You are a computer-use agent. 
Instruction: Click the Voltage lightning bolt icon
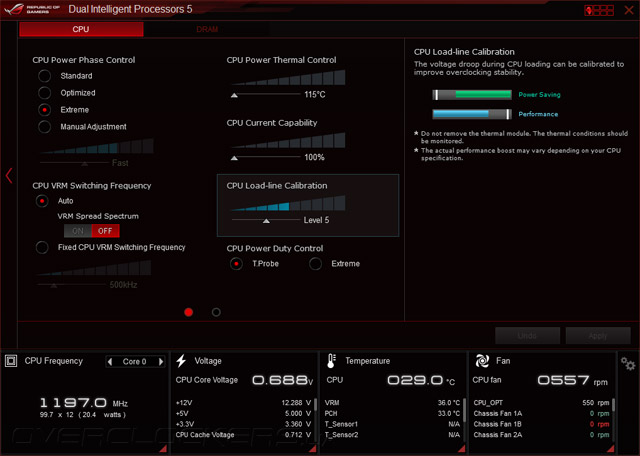tap(181, 361)
